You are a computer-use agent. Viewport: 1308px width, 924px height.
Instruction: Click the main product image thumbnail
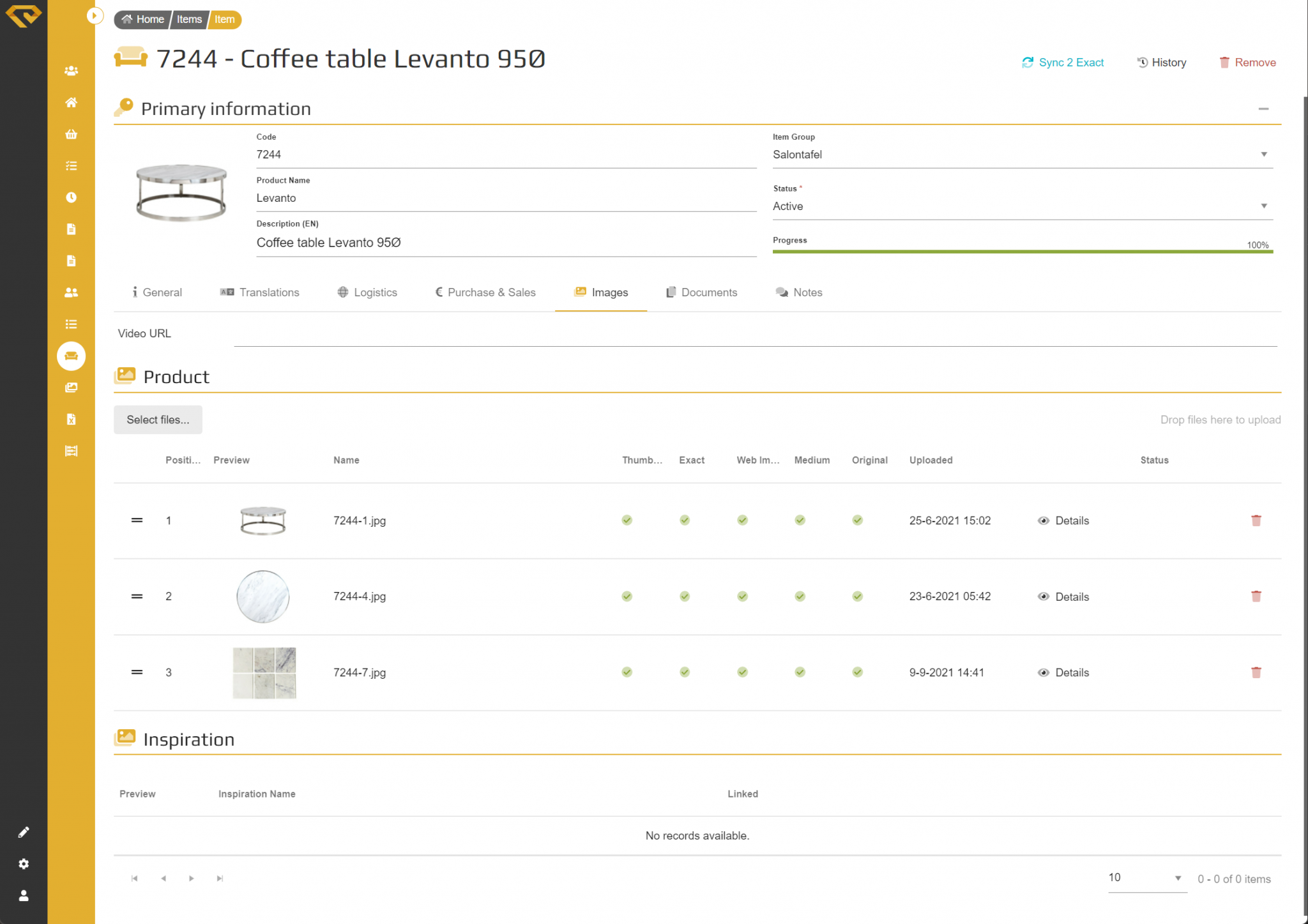coord(181,192)
